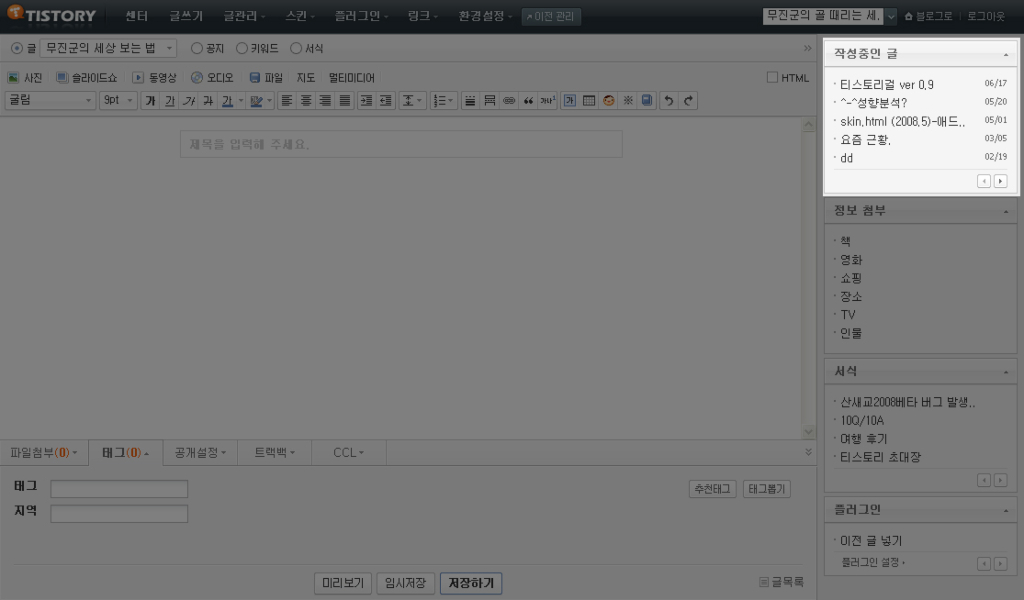This screenshot has width=1024, height=600.
Task: Open the draft 티스토리걸 ver 0.9
Action: pos(886,85)
